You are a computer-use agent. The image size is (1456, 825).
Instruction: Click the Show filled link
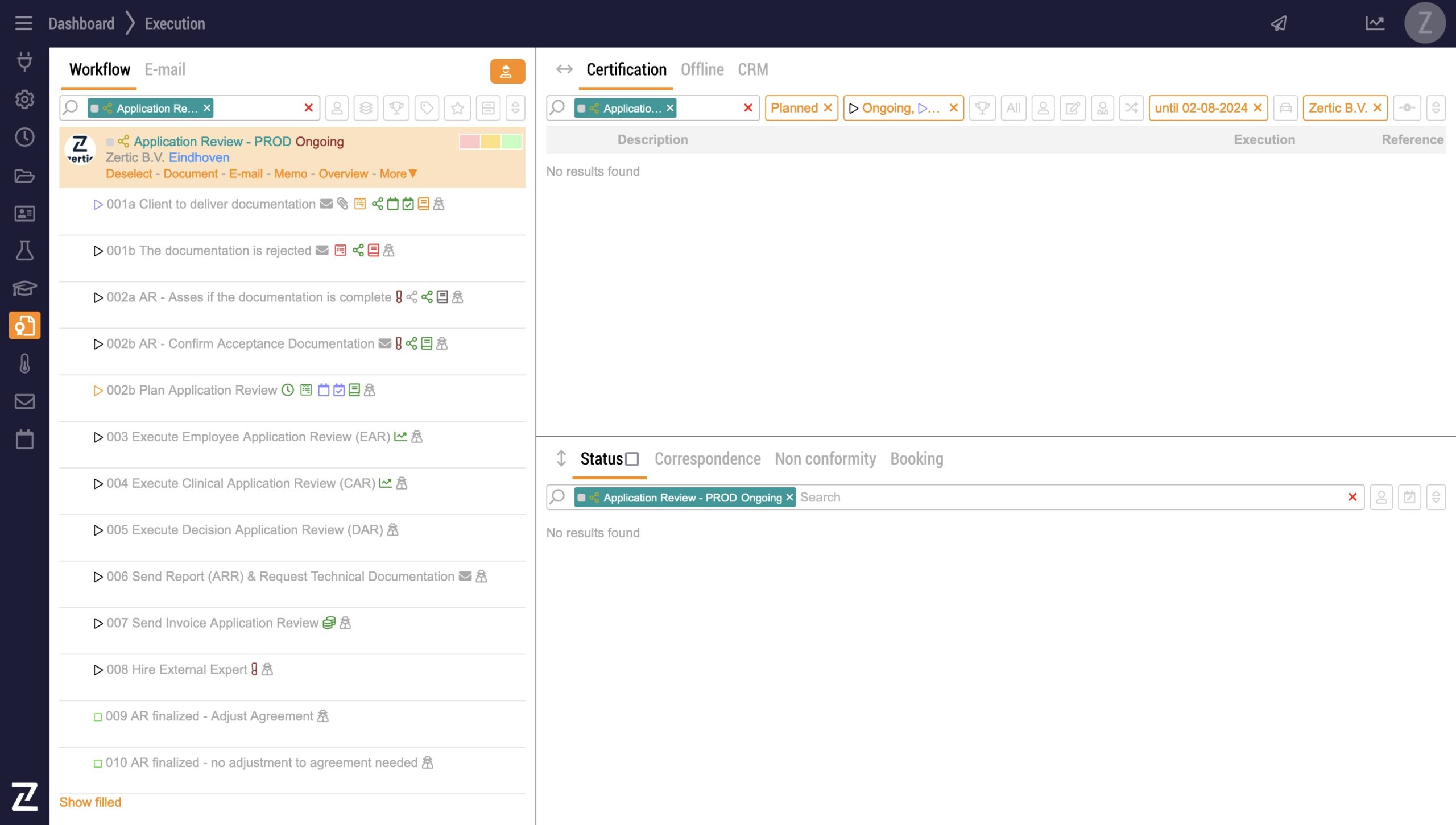(90, 802)
